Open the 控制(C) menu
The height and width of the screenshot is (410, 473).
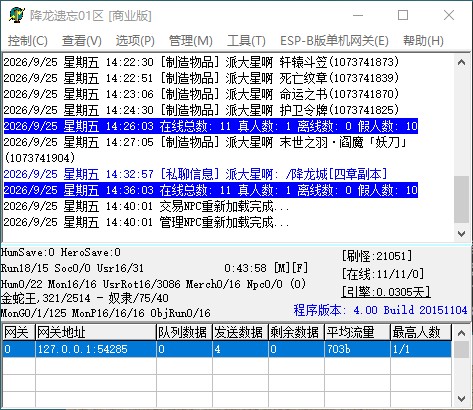tap(28, 41)
